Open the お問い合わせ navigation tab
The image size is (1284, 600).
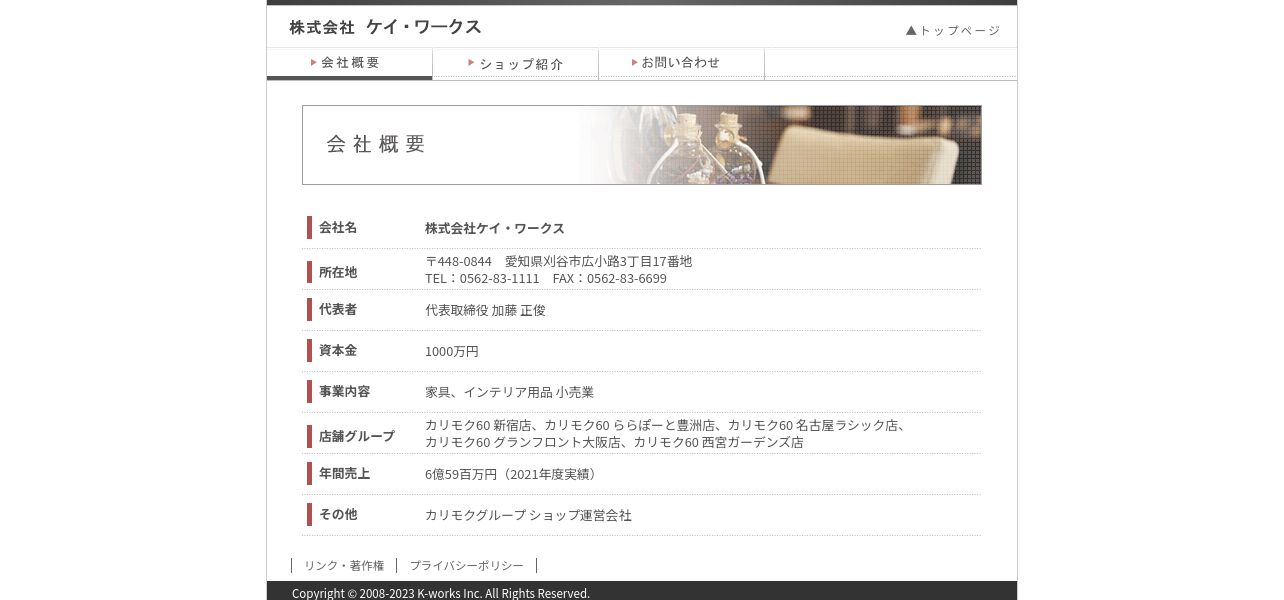point(681,63)
